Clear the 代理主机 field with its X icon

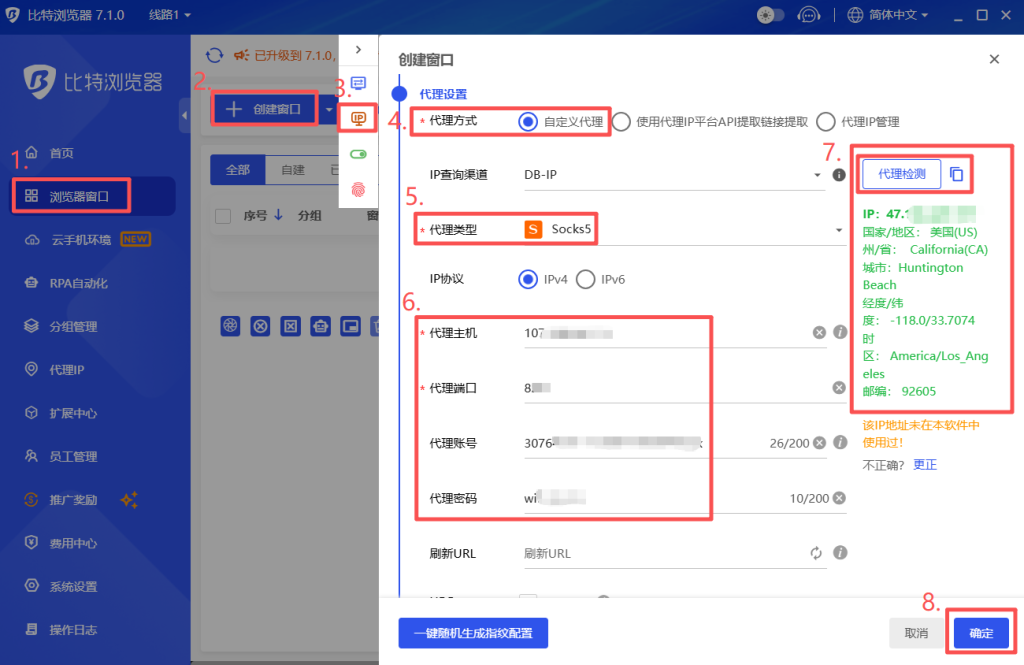click(x=819, y=333)
